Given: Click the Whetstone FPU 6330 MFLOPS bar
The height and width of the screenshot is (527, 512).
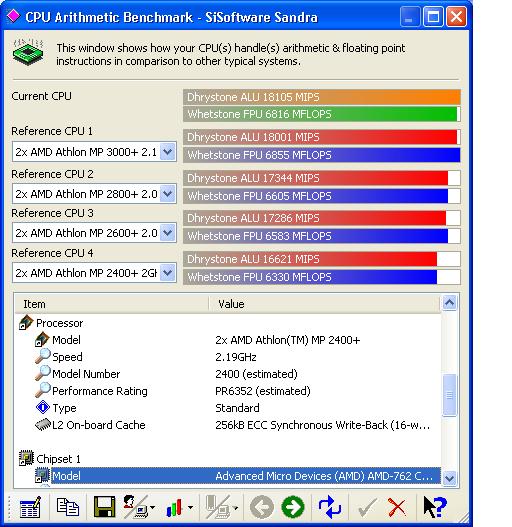Looking at the screenshot, I should coord(322,277).
